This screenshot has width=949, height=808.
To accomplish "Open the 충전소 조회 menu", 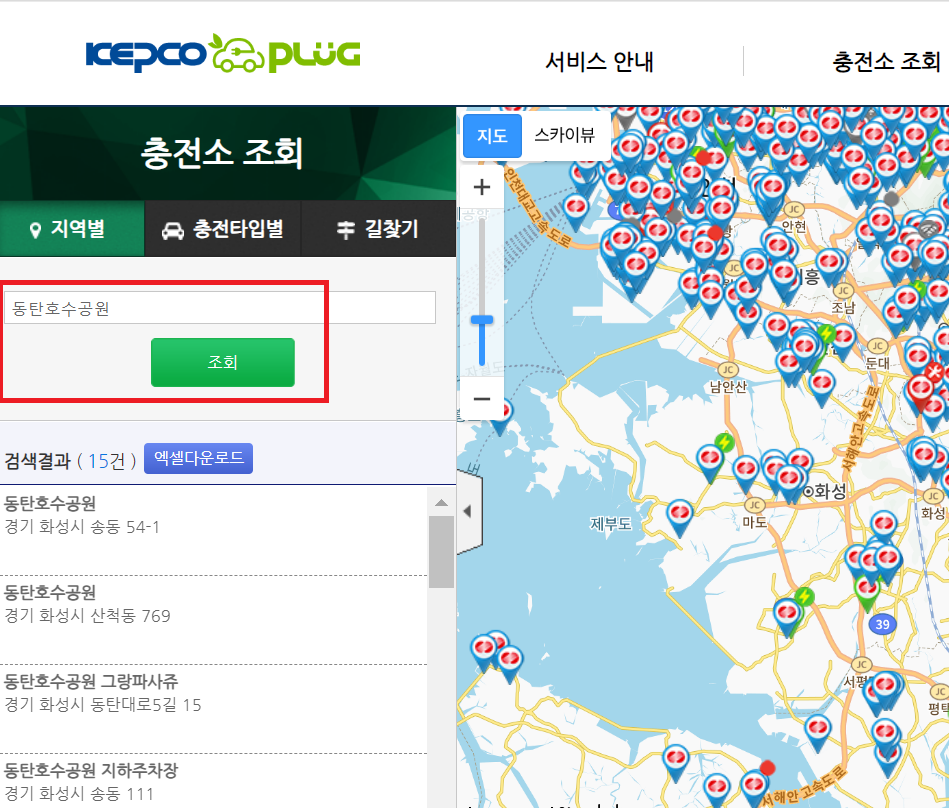I will click(884, 62).
